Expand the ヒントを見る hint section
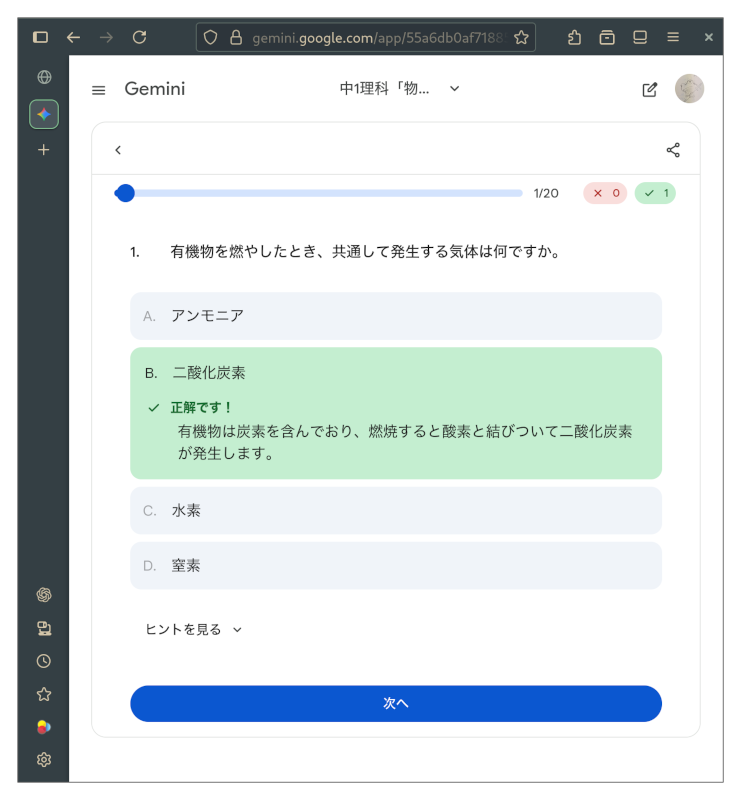The width and height of the screenshot is (741, 800). tap(194, 629)
